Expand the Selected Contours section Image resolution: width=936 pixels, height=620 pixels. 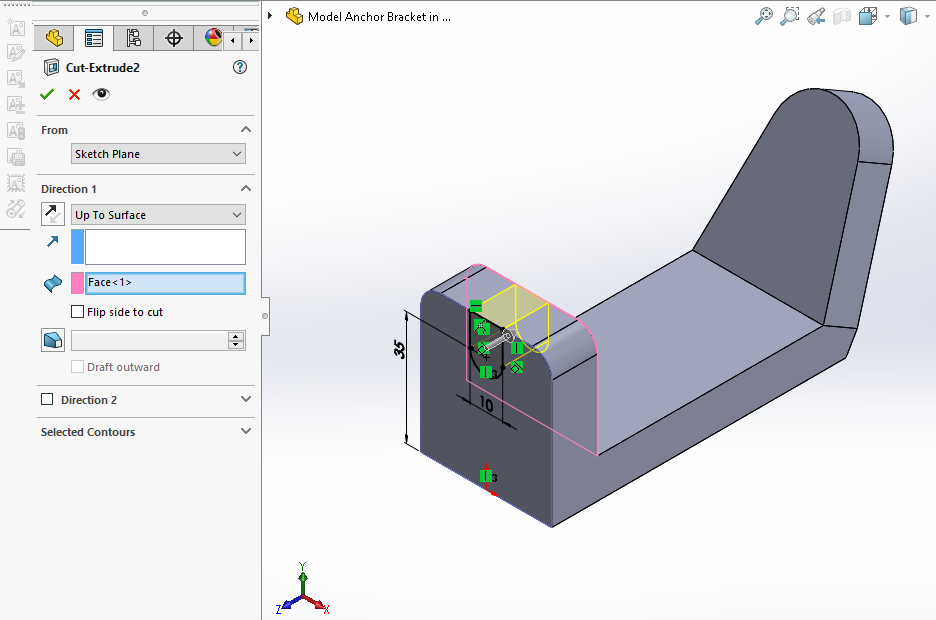click(246, 432)
